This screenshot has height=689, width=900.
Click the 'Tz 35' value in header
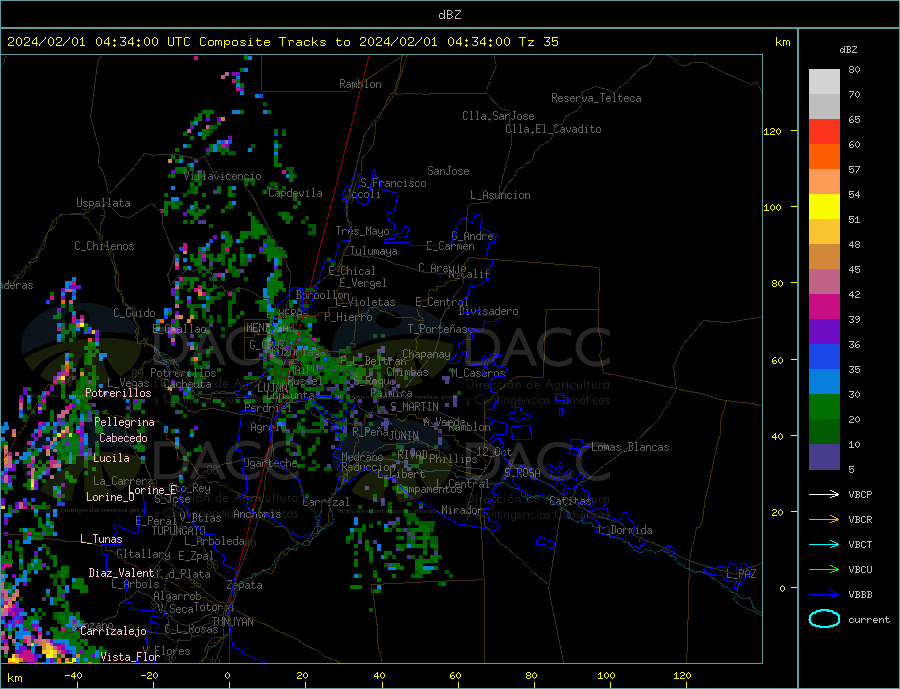[x=538, y=42]
